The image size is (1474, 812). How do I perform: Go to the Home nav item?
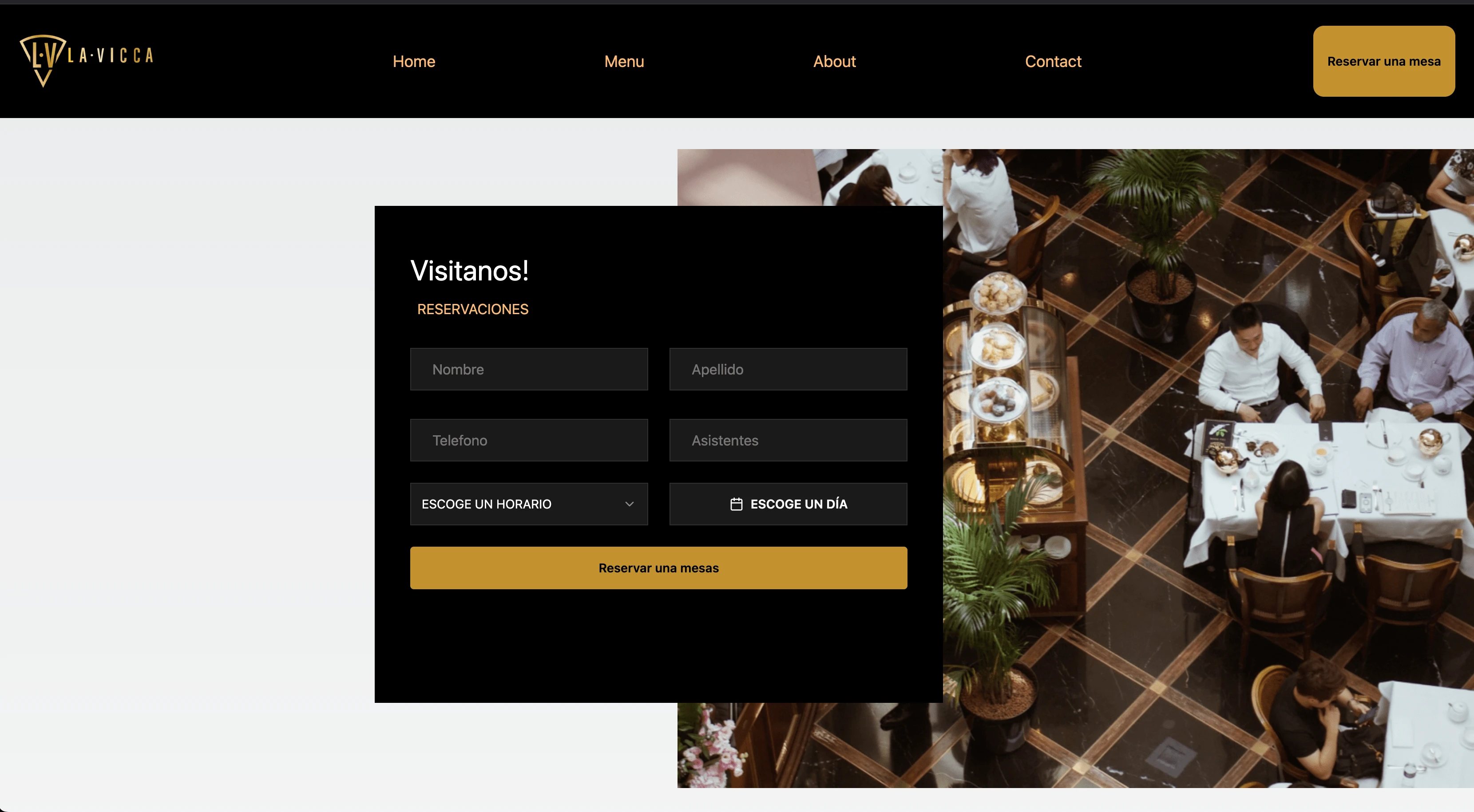[414, 61]
